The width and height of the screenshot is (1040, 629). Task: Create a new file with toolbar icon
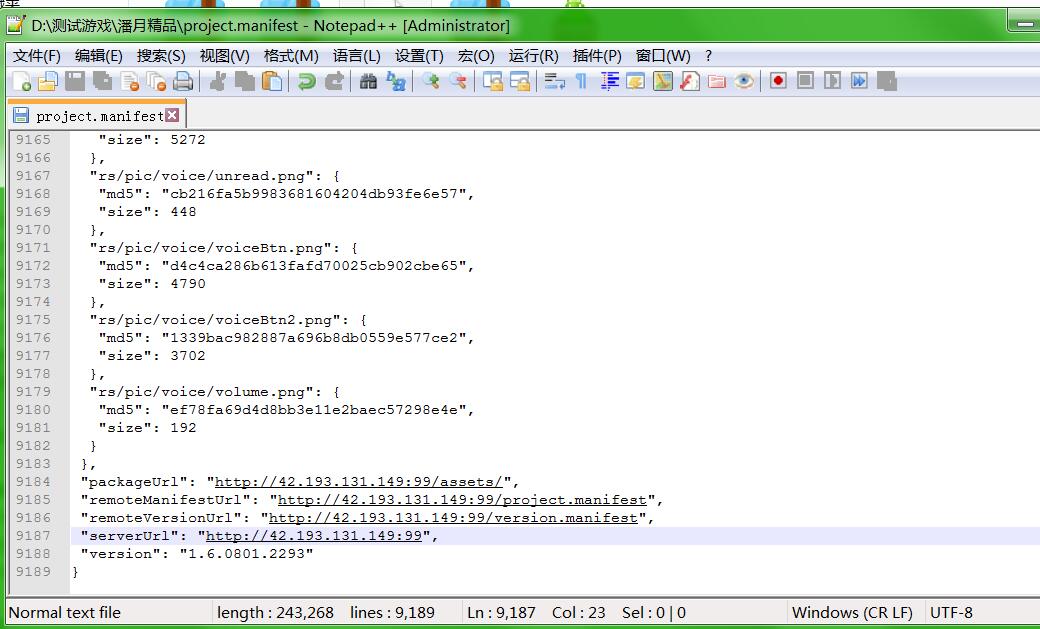20,82
